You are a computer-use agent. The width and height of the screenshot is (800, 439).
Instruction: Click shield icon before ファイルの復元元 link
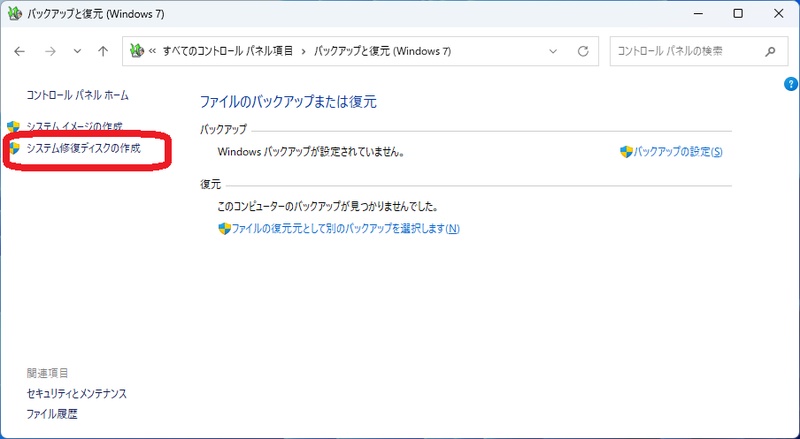coord(224,228)
